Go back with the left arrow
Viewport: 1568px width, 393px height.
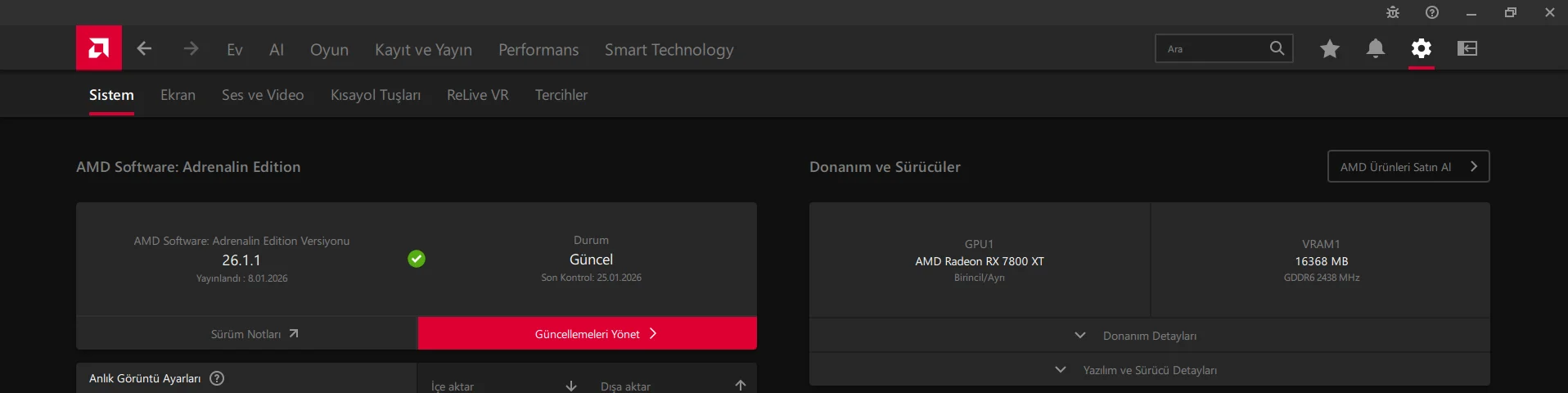pyautogui.click(x=144, y=49)
